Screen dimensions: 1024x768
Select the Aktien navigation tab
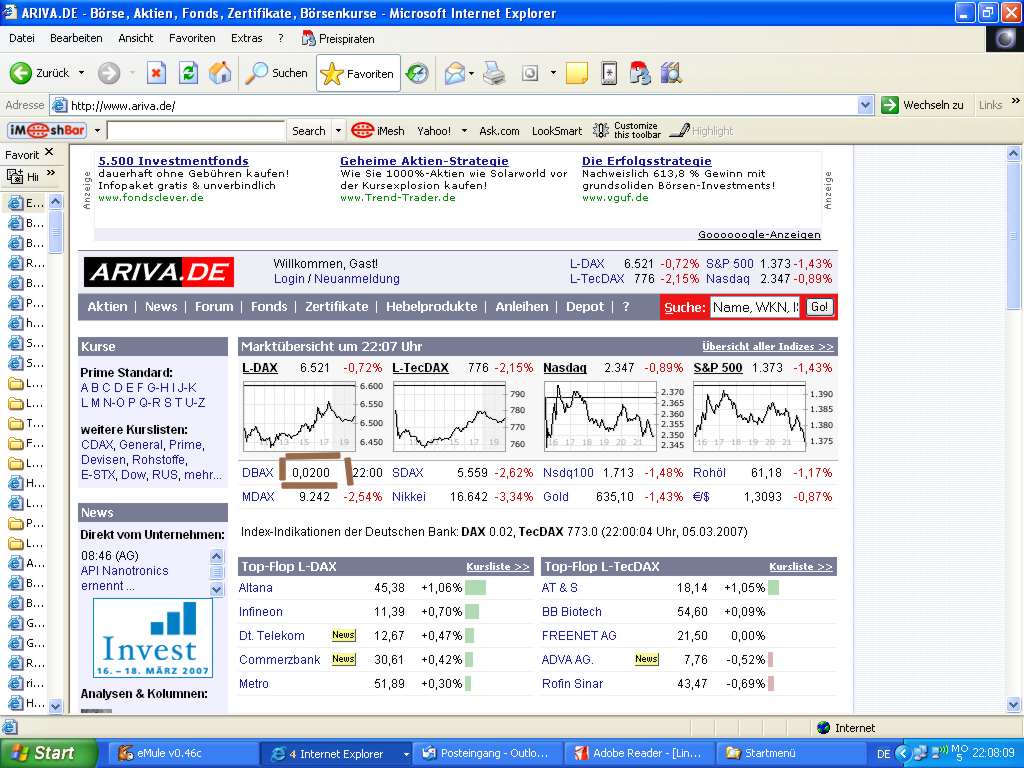(x=107, y=306)
